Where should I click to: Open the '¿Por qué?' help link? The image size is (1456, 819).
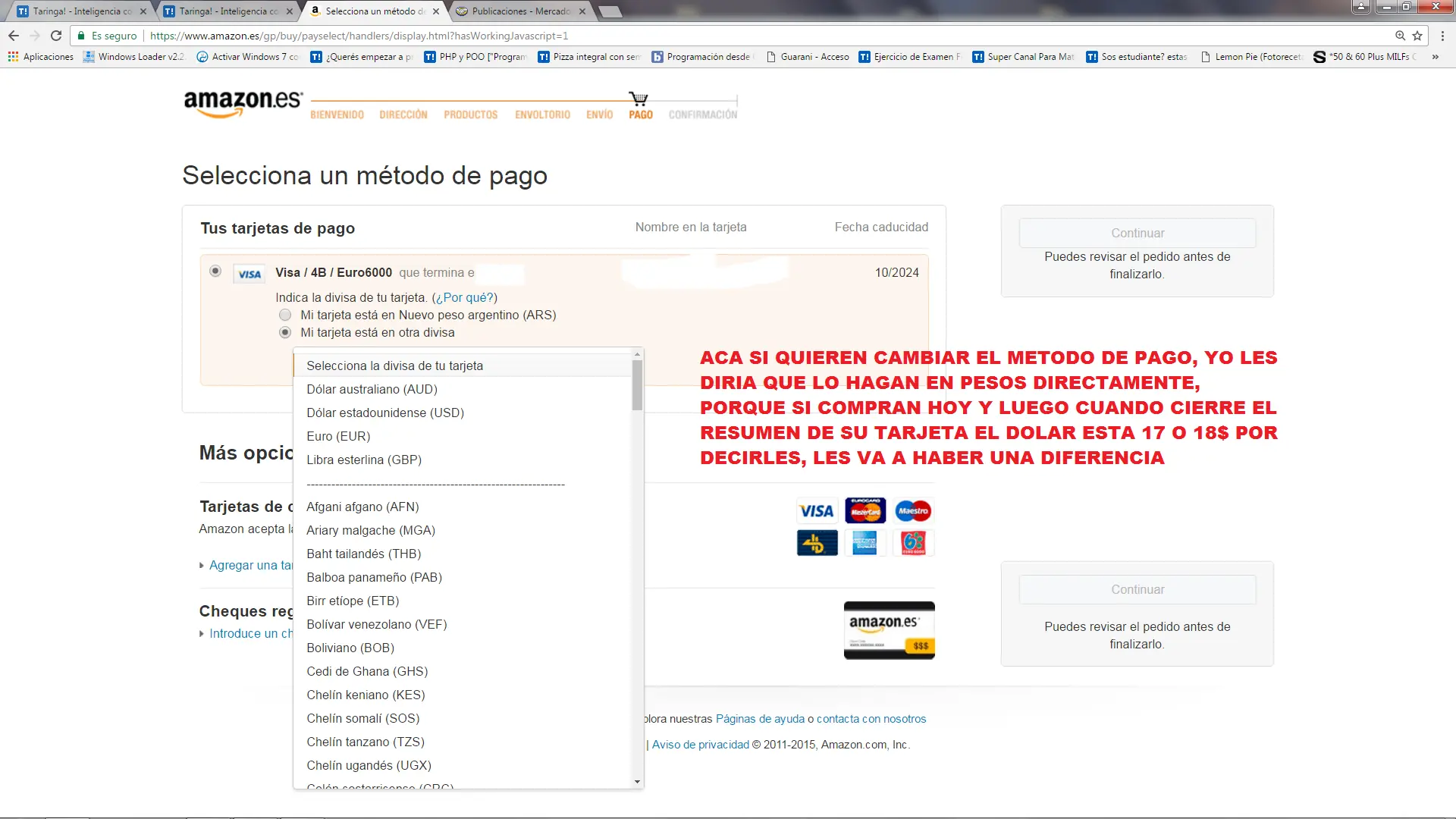(x=466, y=297)
